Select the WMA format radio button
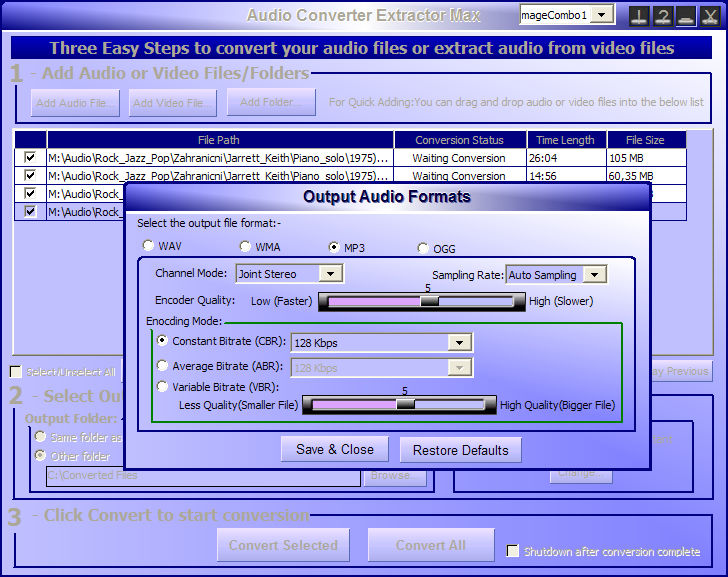Screen dimensions: 728x577 tap(245, 246)
